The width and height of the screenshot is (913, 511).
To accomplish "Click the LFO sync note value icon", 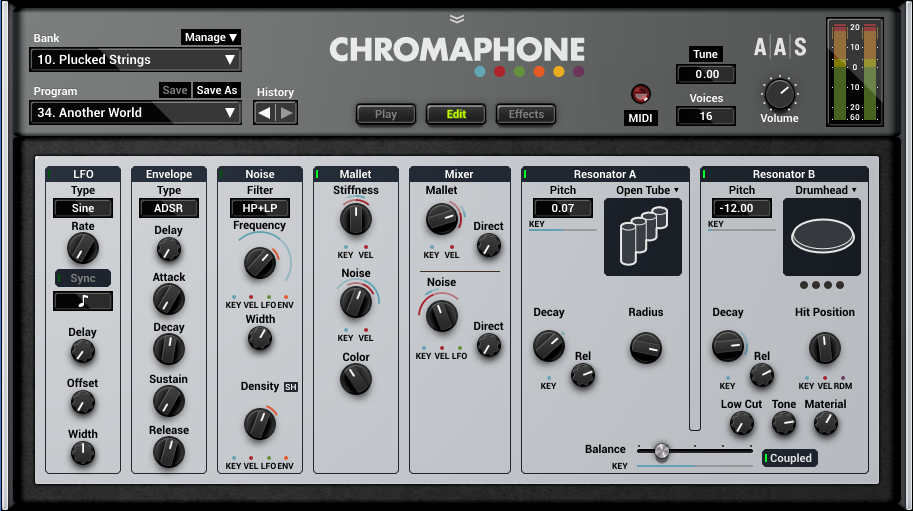I will pos(83,301).
